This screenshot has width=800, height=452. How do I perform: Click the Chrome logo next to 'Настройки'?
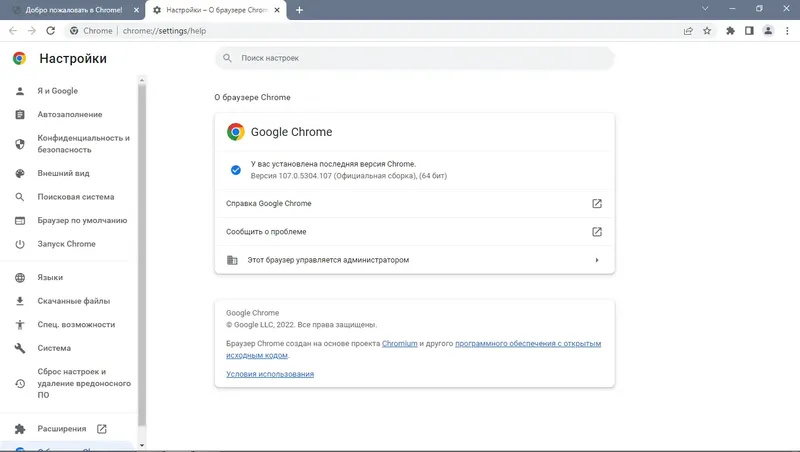click(19, 58)
